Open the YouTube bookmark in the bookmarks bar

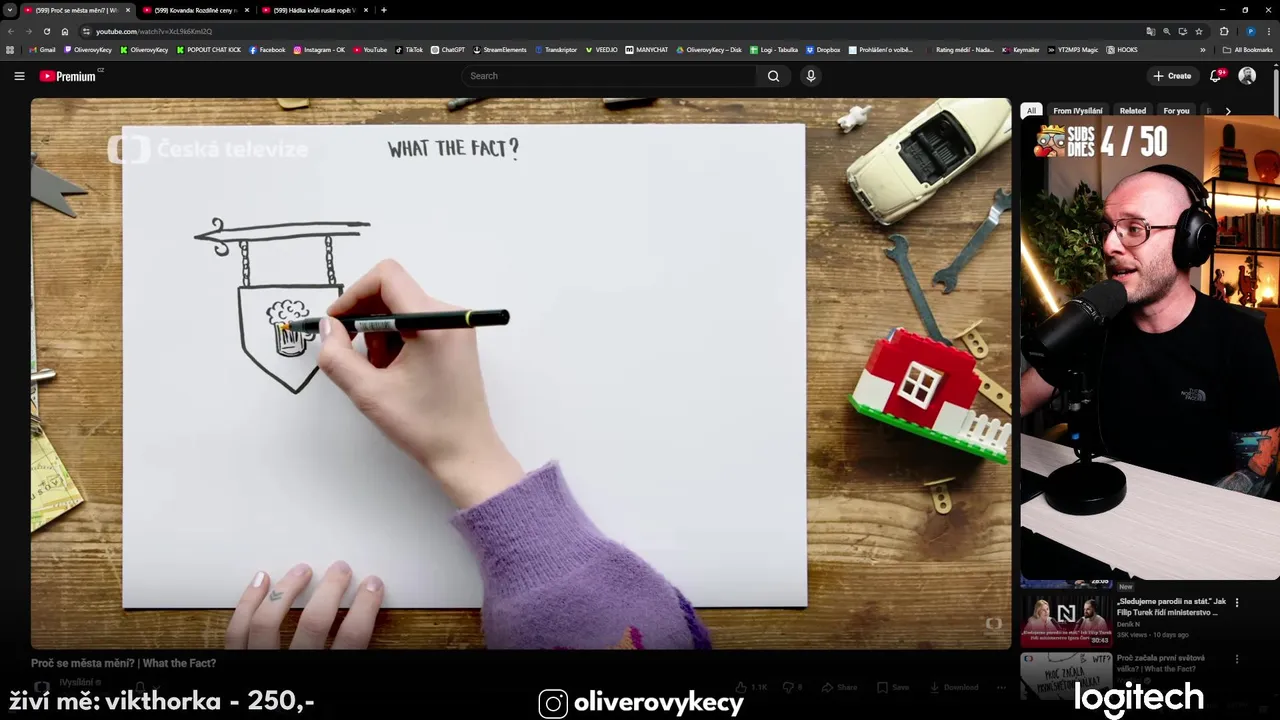pos(370,49)
